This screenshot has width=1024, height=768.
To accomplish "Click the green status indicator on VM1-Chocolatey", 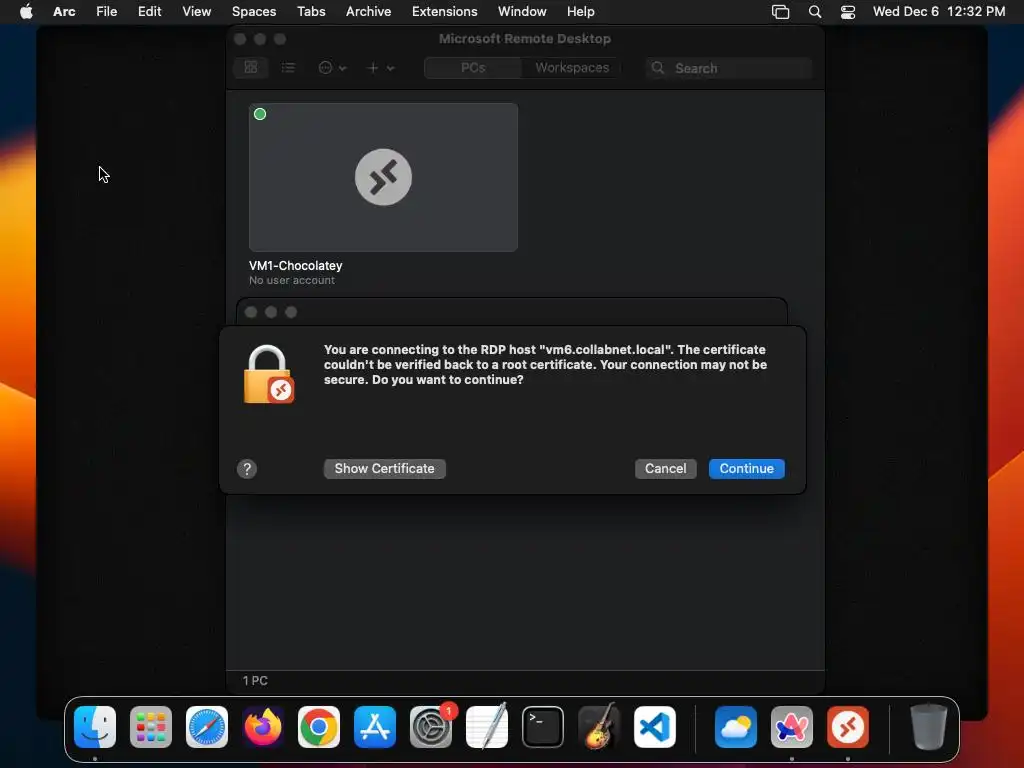I will click(x=260, y=114).
